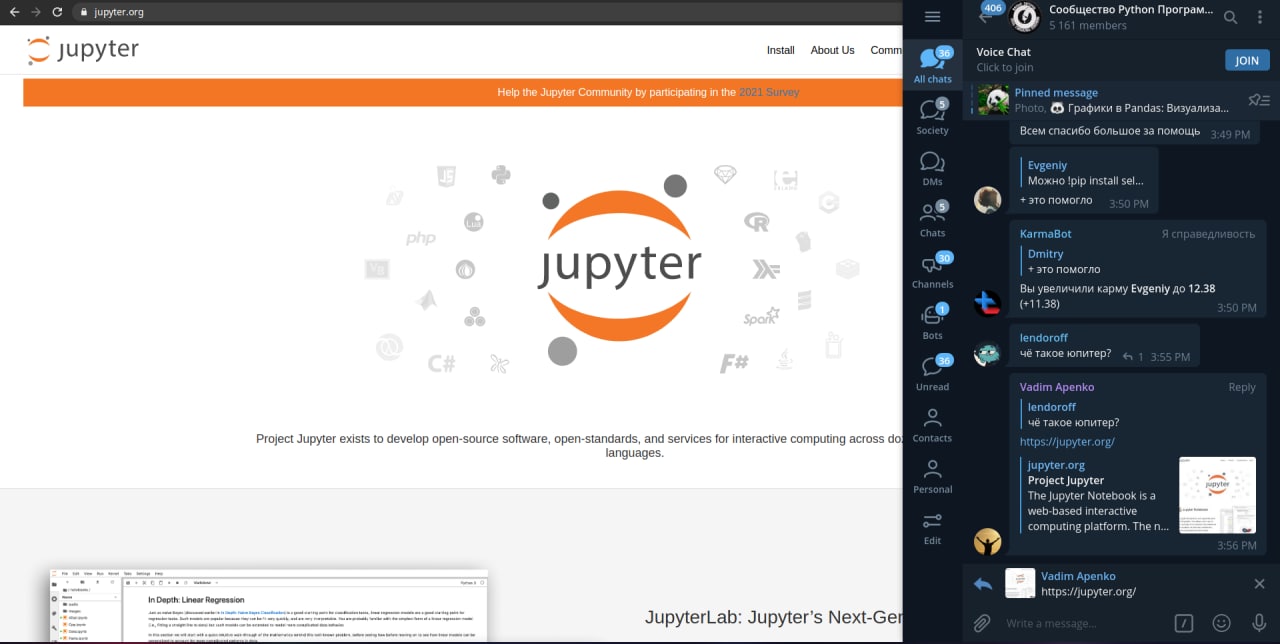Click lendoroff's avatar

988,352
